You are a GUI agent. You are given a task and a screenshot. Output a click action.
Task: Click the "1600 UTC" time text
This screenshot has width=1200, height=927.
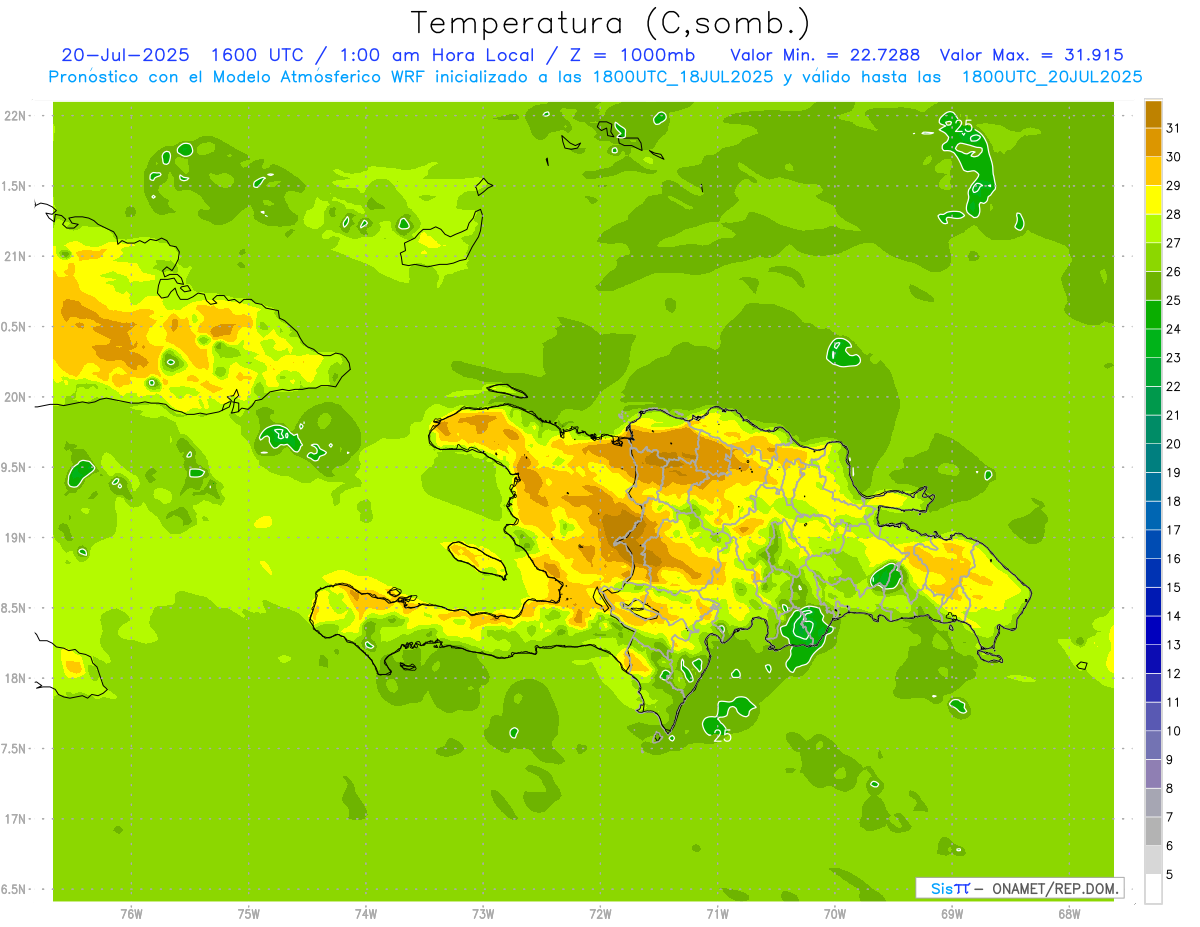259,55
